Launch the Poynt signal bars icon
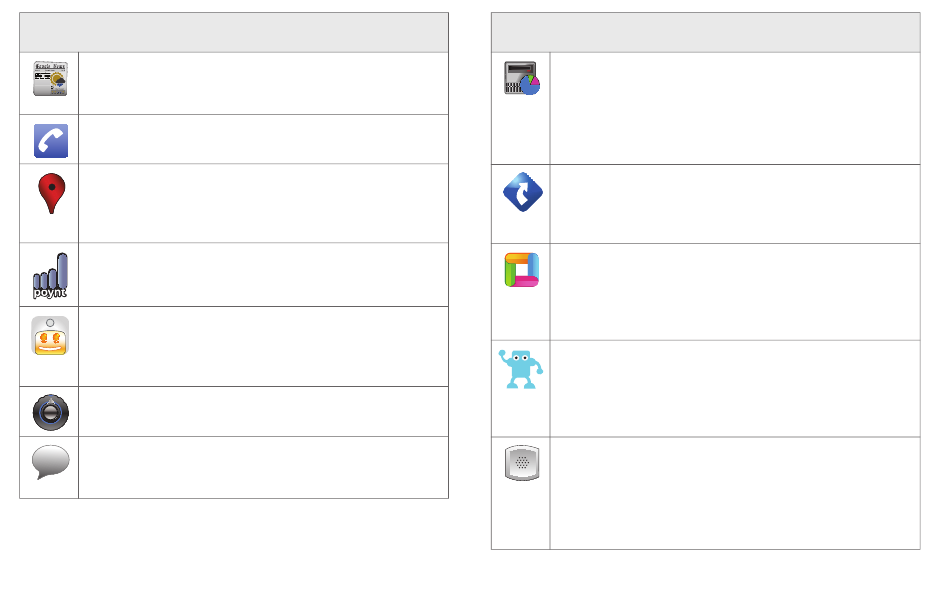950x606 pixels. pyautogui.click(x=50, y=276)
